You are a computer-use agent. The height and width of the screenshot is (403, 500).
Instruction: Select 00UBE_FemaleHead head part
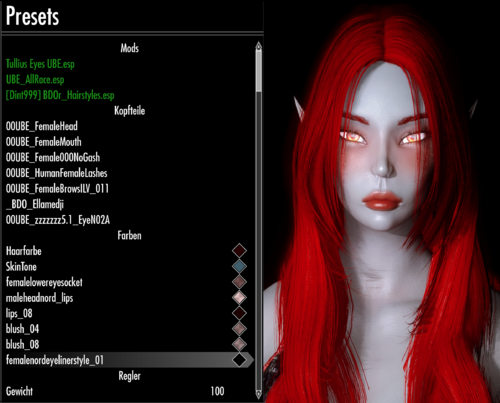click(42, 126)
